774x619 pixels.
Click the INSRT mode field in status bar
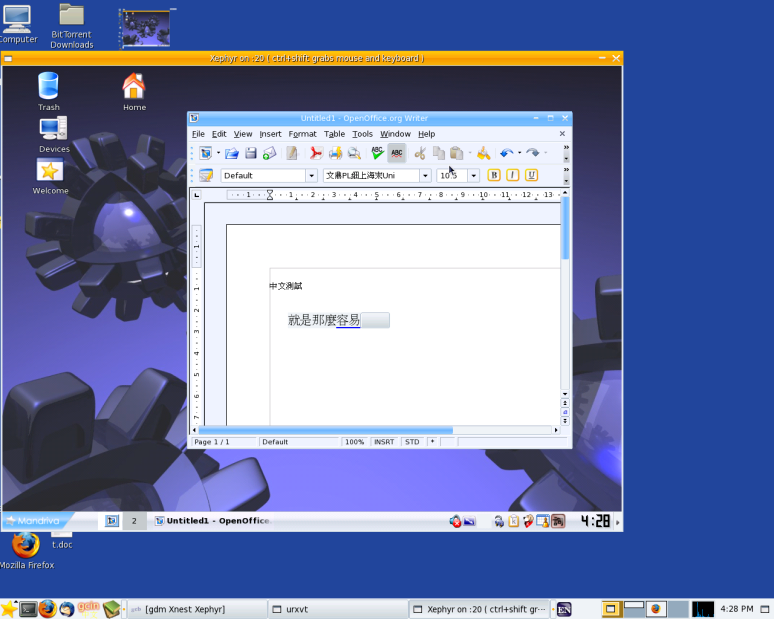pyautogui.click(x=384, y=441)
